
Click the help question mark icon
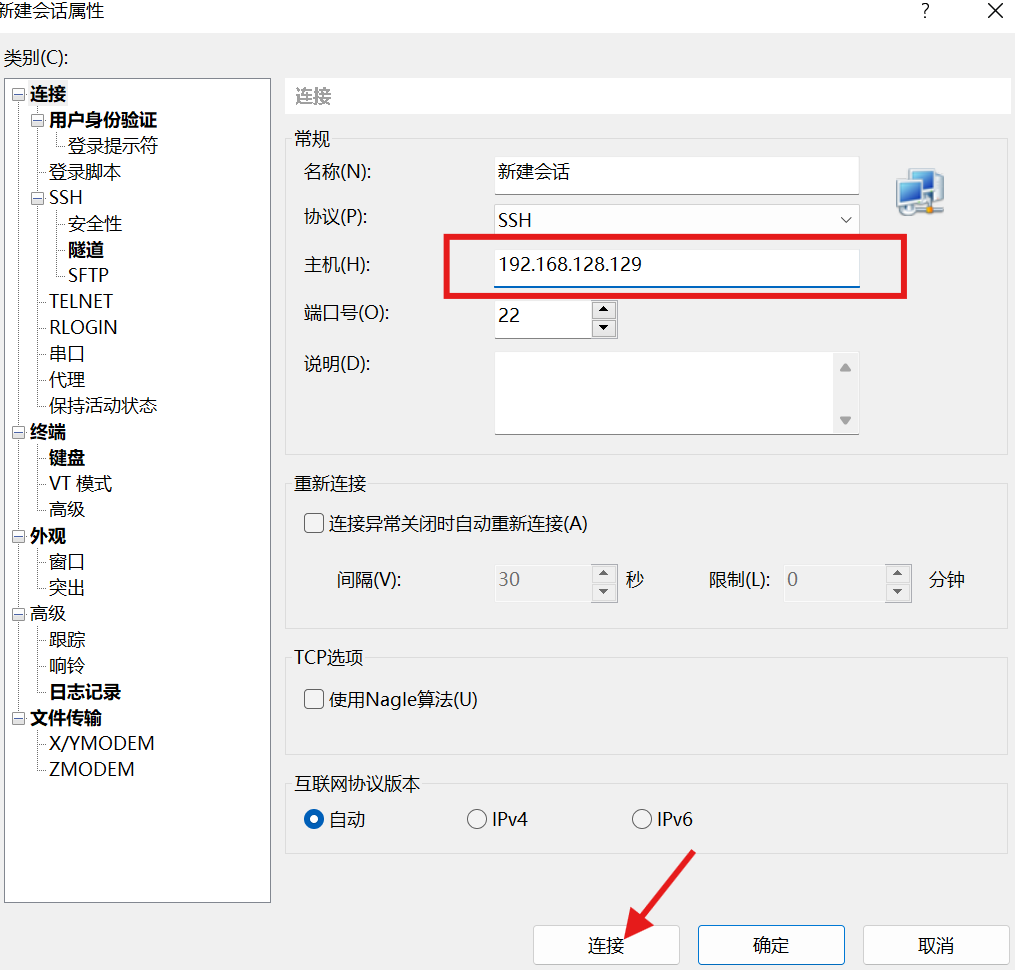[925, 12]
